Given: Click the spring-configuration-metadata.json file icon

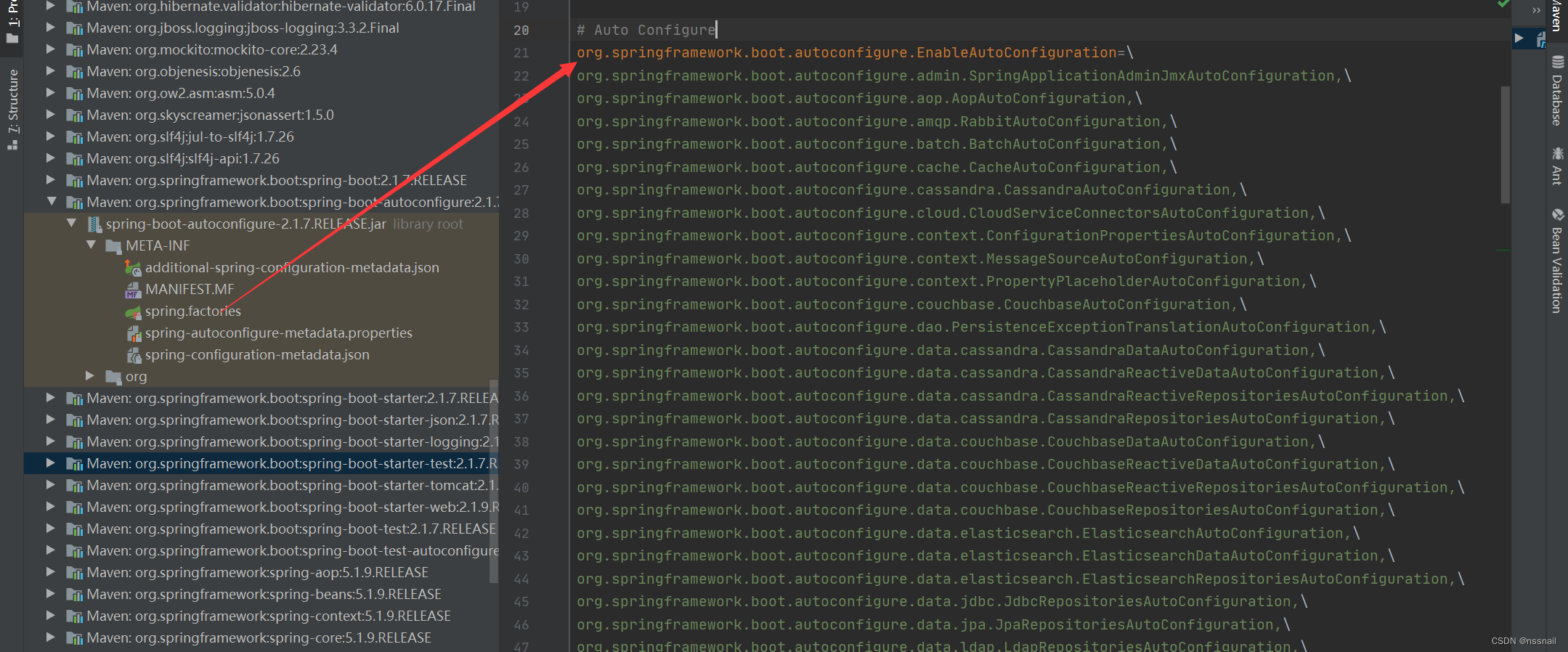Looking at the screenshot, I should (x=133, y=355).
